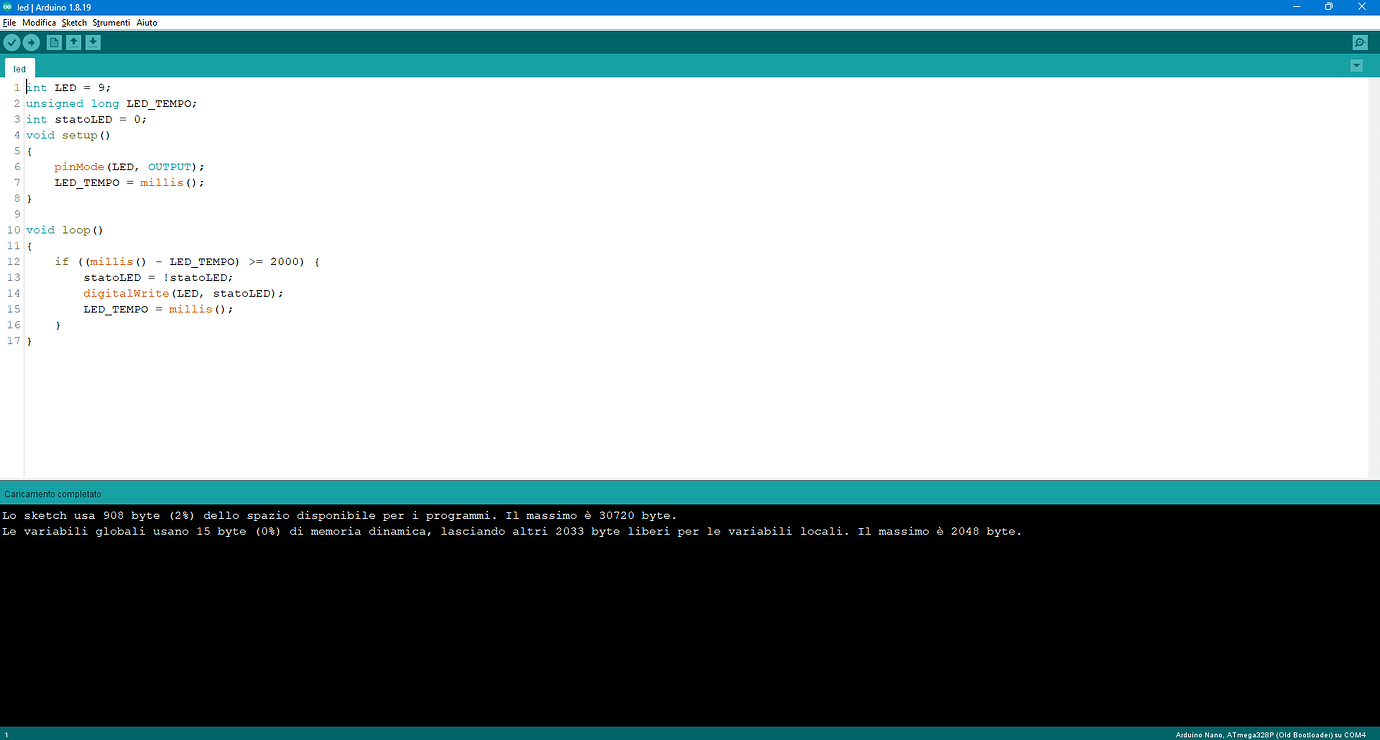Viewport: 1380px width, 740px height.
Task: Verify the sketch with the checkmark icon
Action: pyautogui.click(x=11, y=42)
